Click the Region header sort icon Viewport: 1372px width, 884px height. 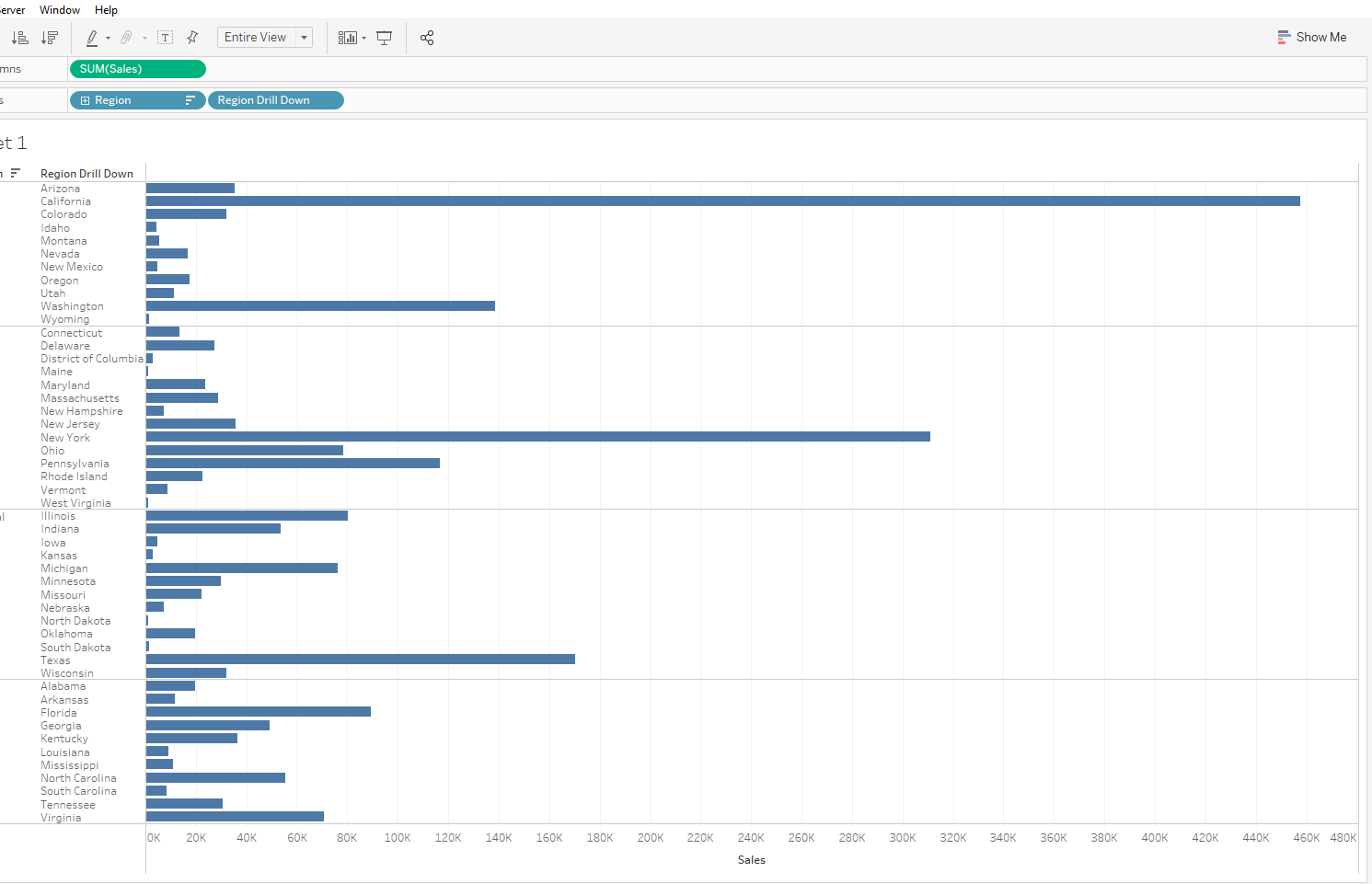tap(16, 173)
